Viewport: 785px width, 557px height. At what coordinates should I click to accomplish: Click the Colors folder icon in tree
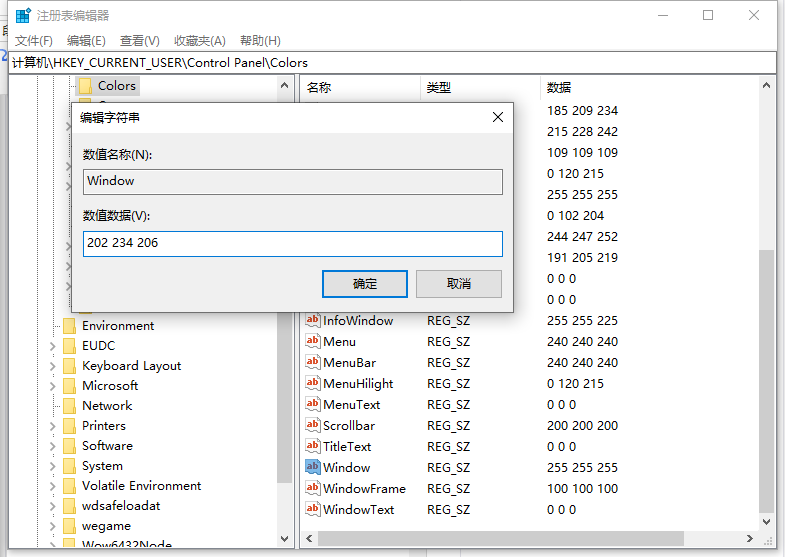[85, 86]
